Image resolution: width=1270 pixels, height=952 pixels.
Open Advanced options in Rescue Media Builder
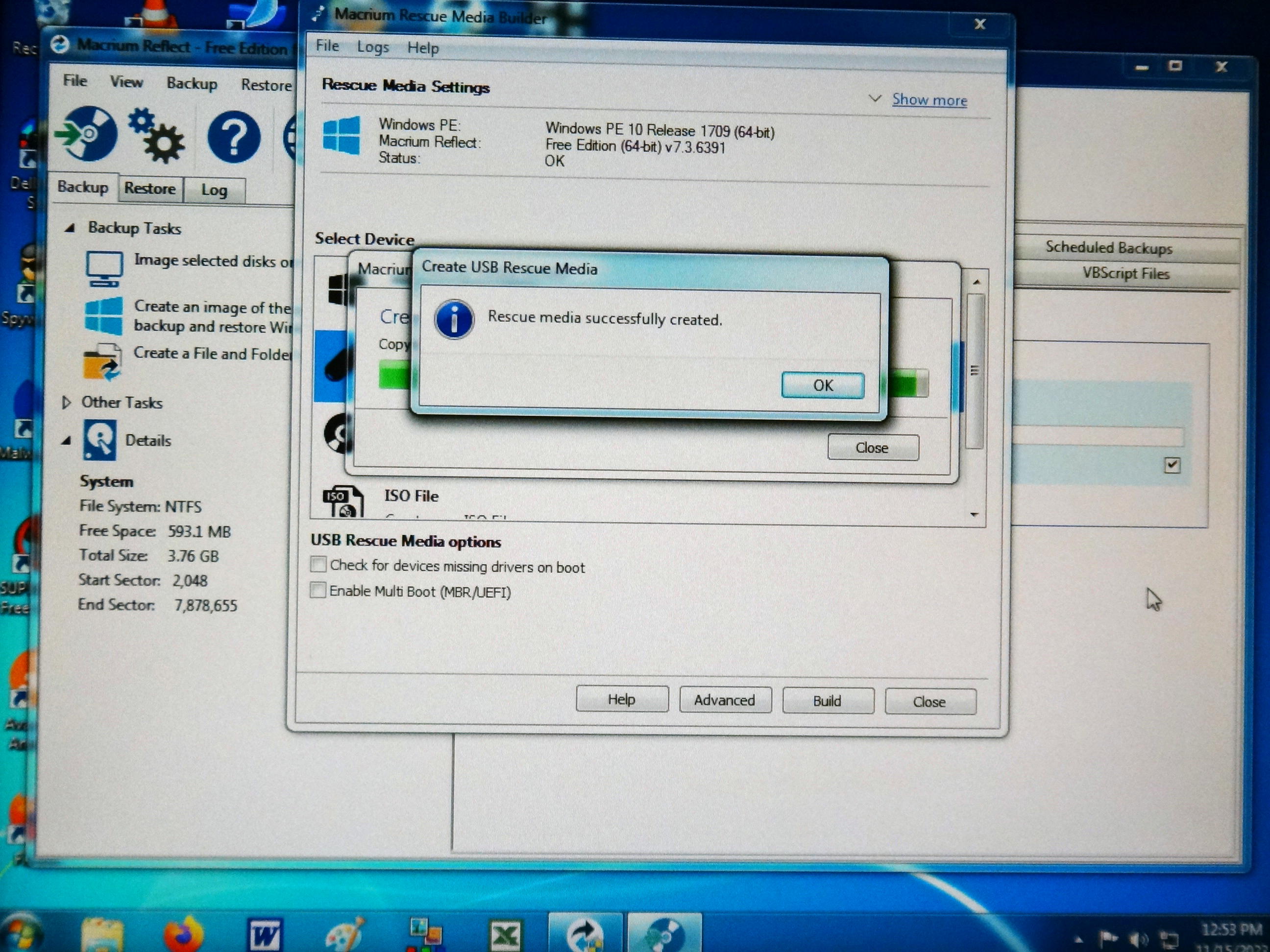point(725,700)
